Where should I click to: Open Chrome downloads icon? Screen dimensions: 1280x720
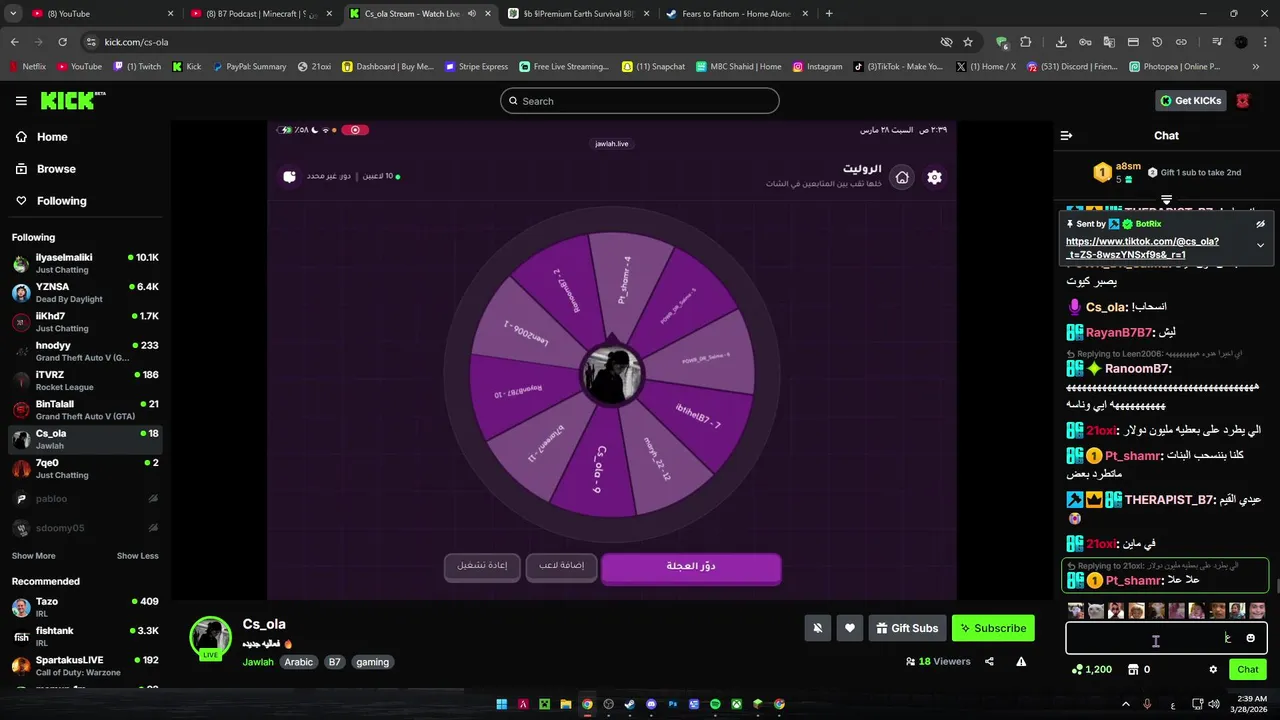1061,42
